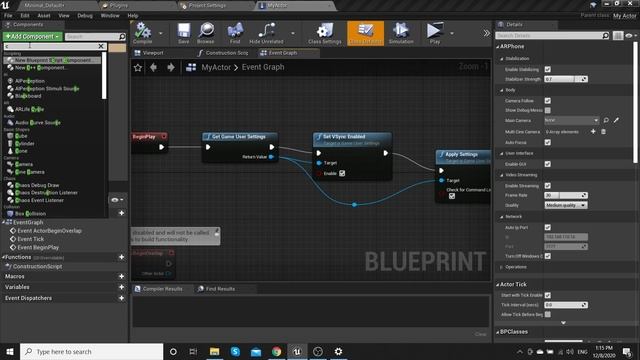Open My Blueprint view options eye dropdown

[117, 200]
